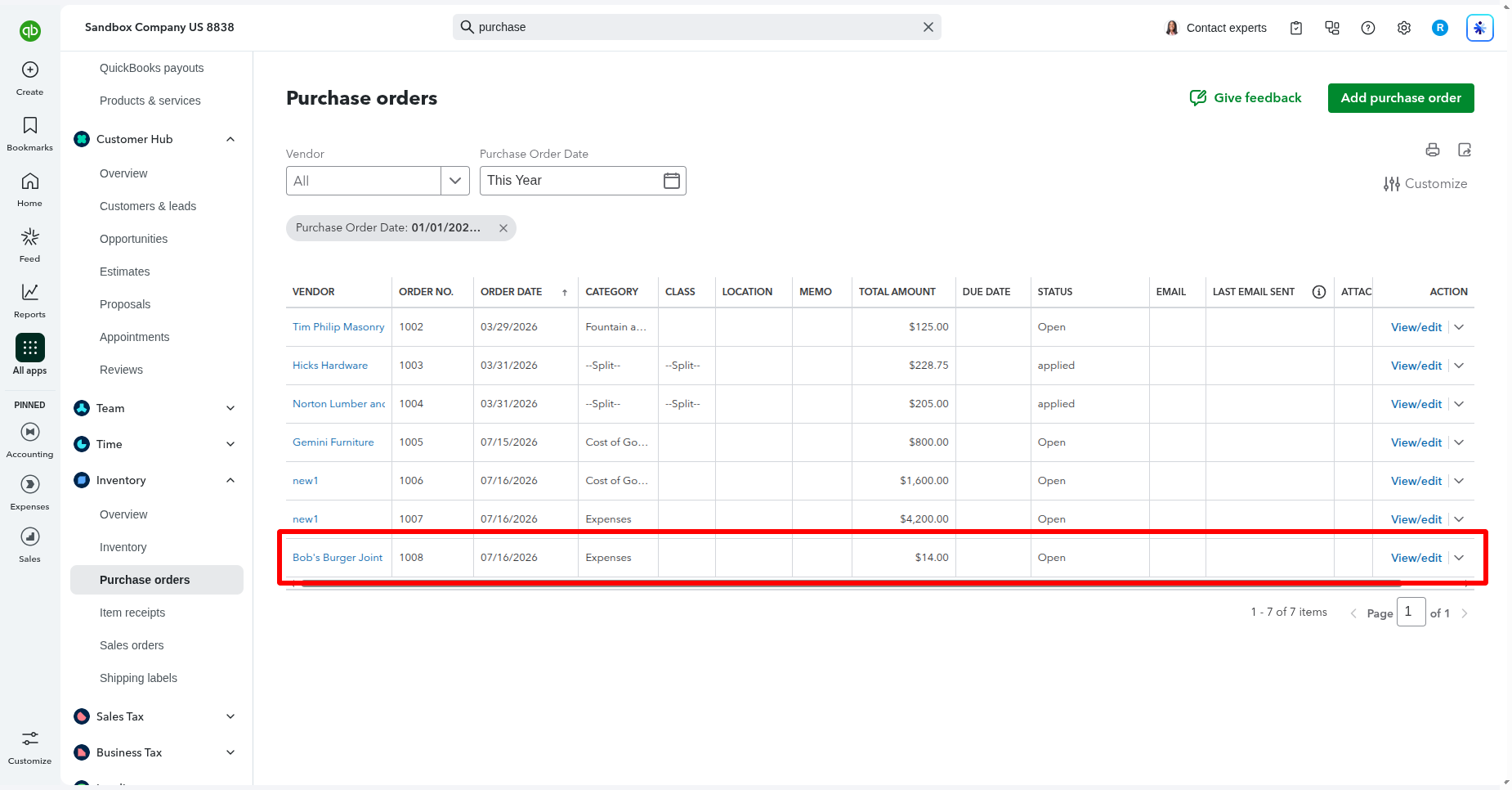This screenshot has height=790, width=1512.
Task: Clear the search box with the X icon
Action: click(x=928, y=27)
